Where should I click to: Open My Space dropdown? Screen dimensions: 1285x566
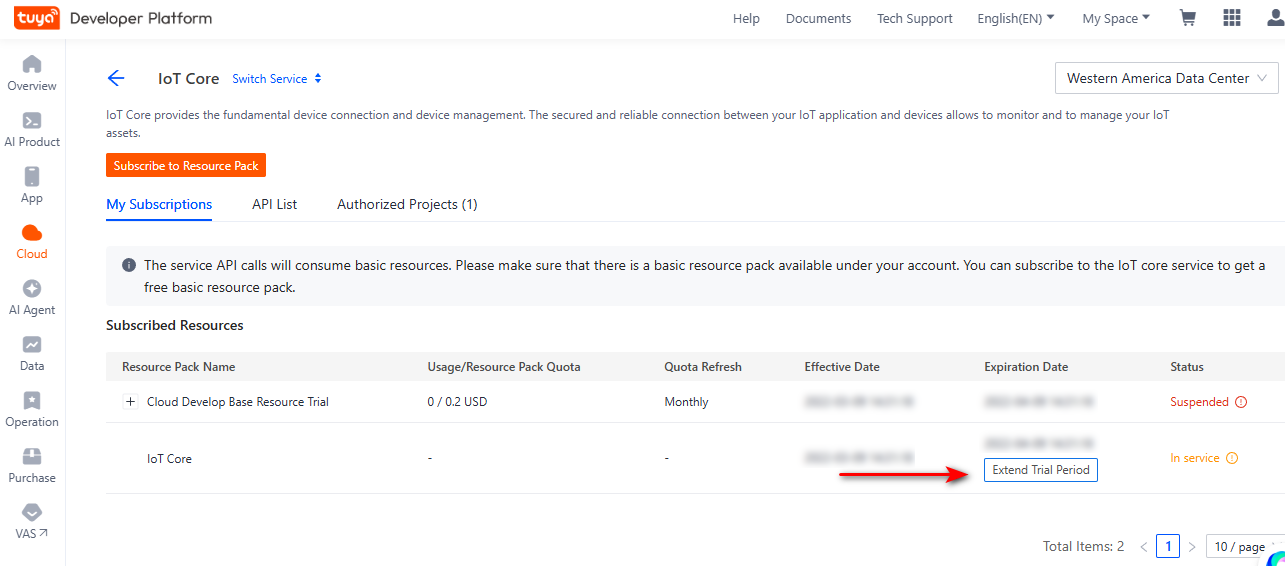tap(1116, 18)
